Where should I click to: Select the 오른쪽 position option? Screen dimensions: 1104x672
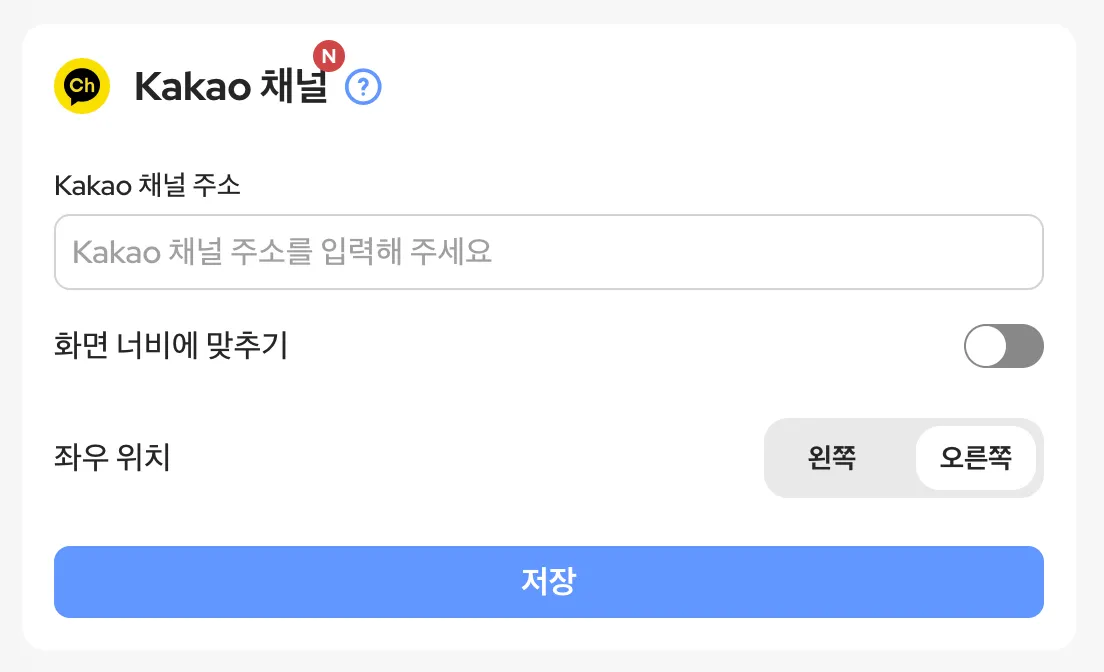(x=975, y=458)
